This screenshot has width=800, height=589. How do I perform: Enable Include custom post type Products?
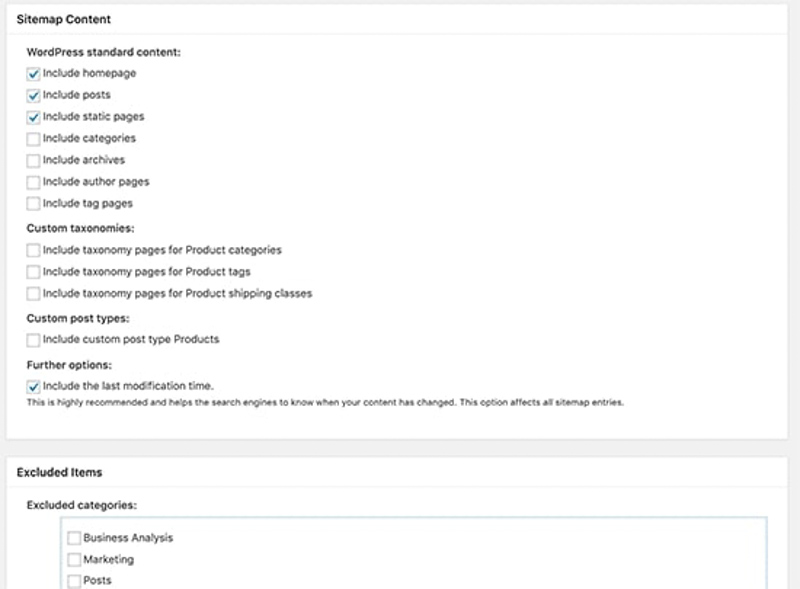pyautogui.click(x=34, y=340)
